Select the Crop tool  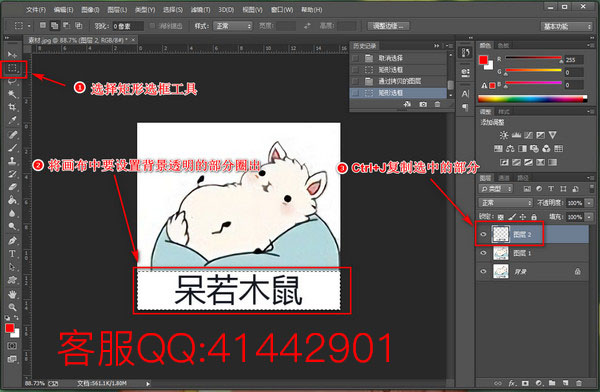[x=12, y=107]
